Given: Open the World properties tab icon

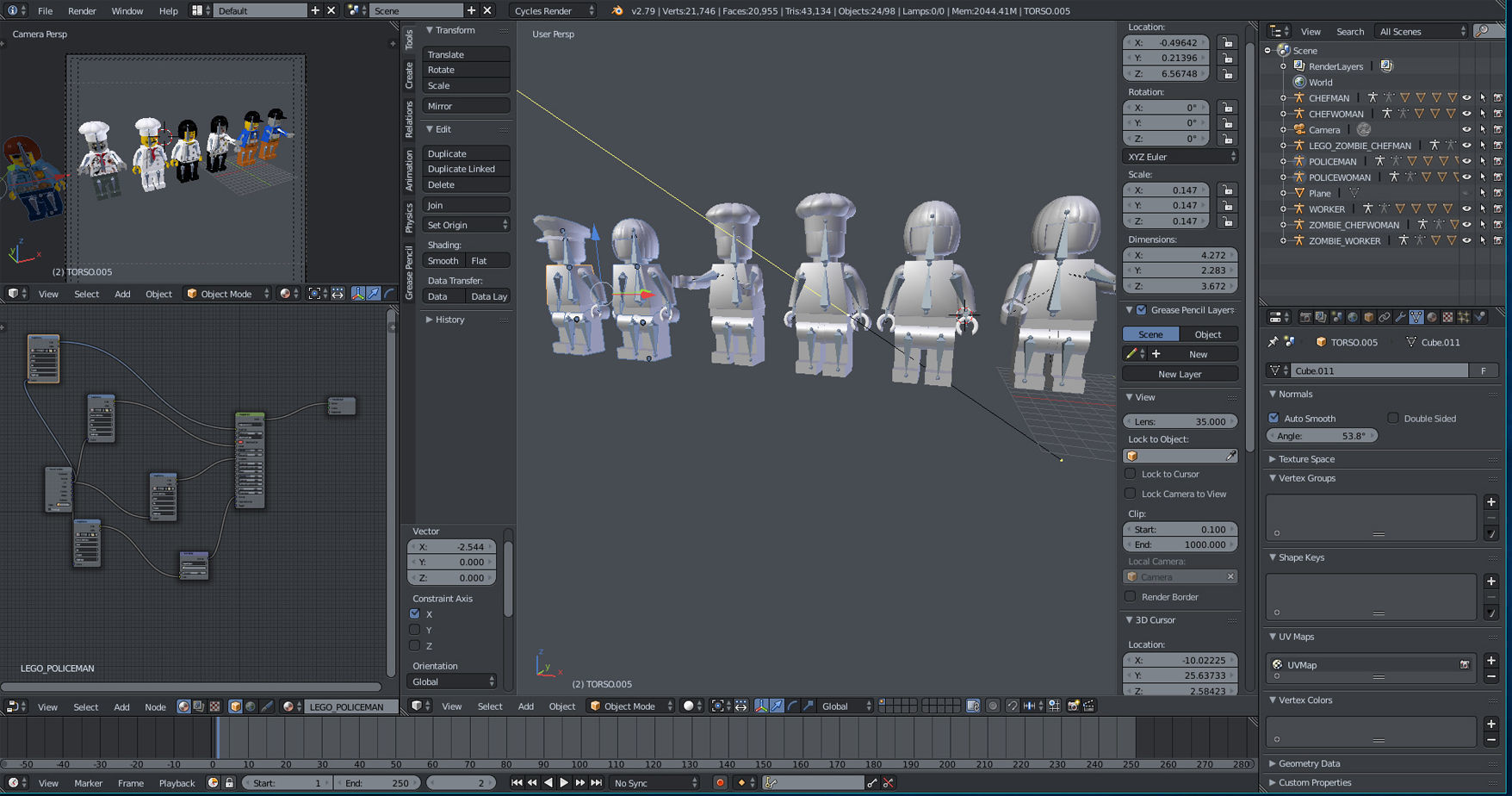Looking at the screenshot, I should coord(1353,317).
